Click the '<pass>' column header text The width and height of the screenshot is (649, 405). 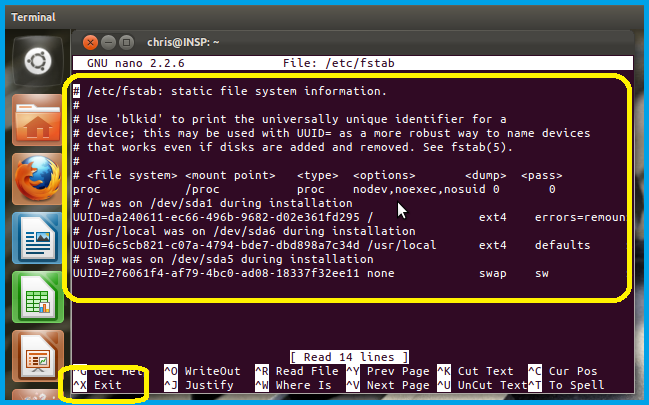[542, 176]
